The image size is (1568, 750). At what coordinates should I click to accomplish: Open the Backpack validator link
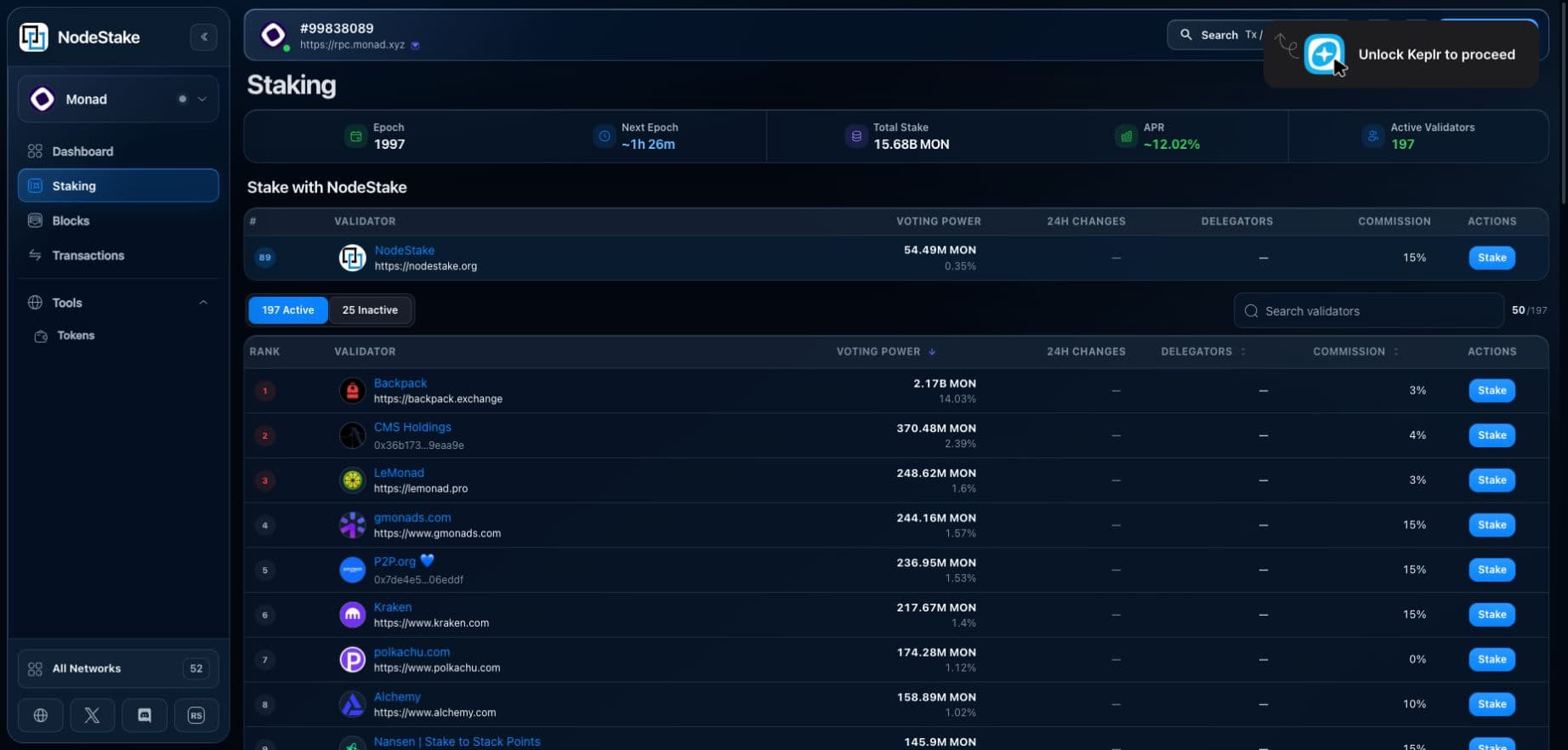[x=401, y=384]
